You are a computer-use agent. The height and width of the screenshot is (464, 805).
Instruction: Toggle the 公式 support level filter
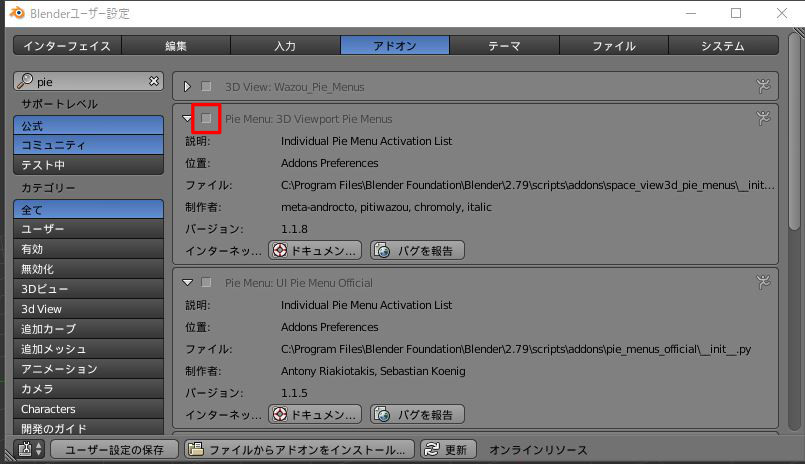88,125
